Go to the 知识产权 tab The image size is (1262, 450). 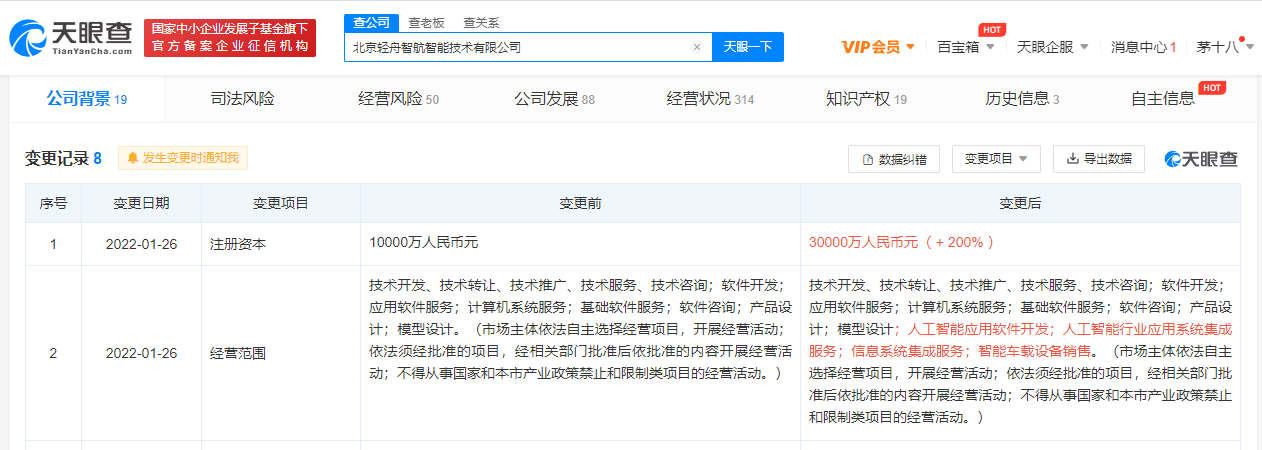[x=866, y=99]
